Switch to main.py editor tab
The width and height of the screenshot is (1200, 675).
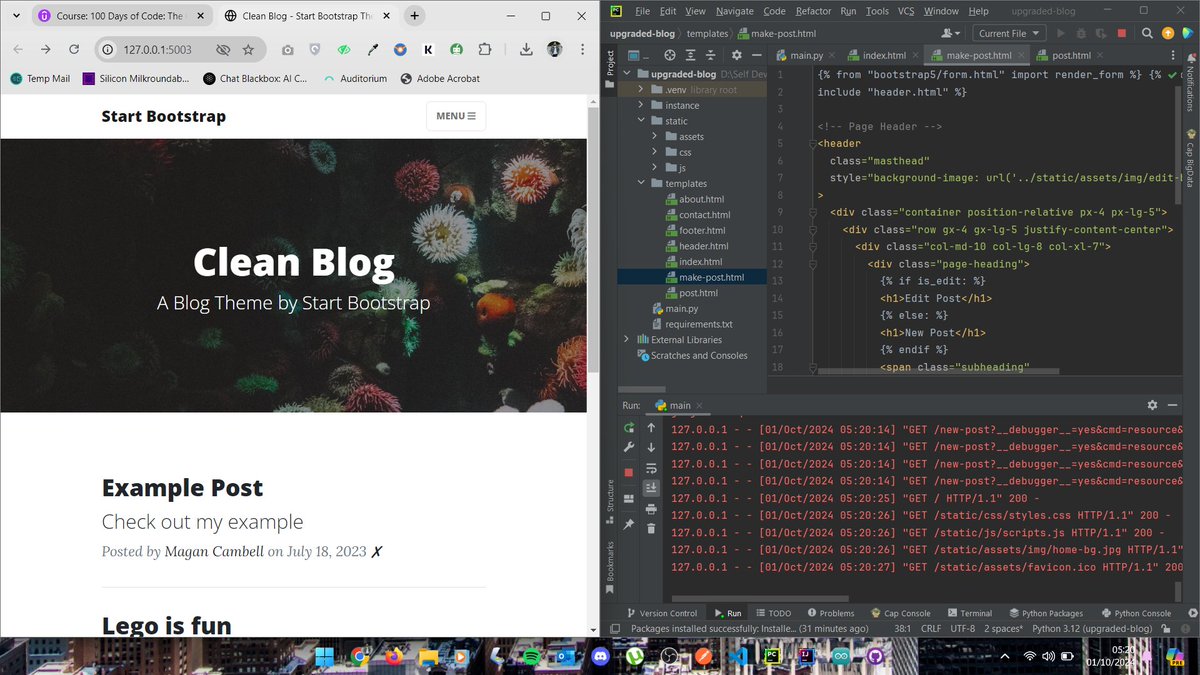[x=805, y=55]
